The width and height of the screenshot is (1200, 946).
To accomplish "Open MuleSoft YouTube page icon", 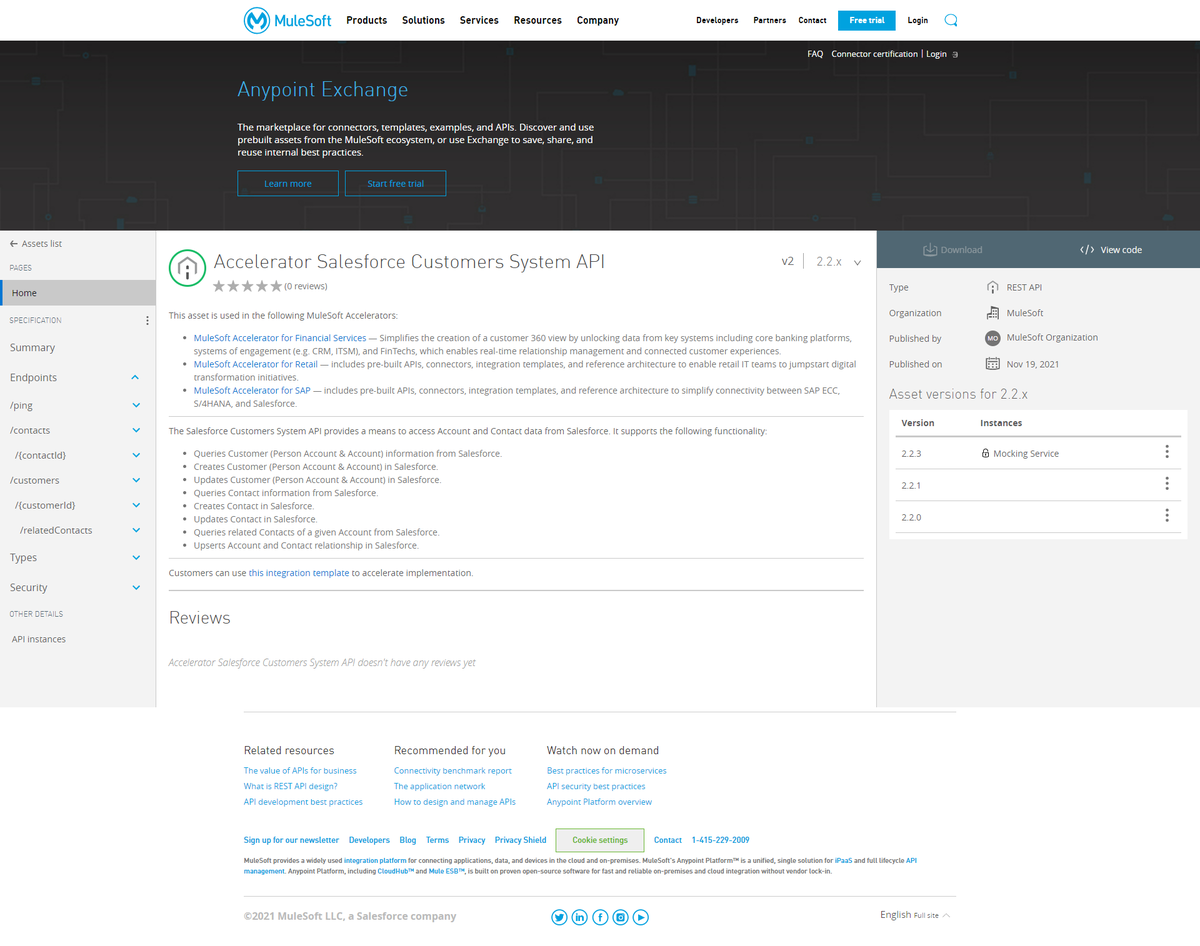I will (x=641, y=917).
